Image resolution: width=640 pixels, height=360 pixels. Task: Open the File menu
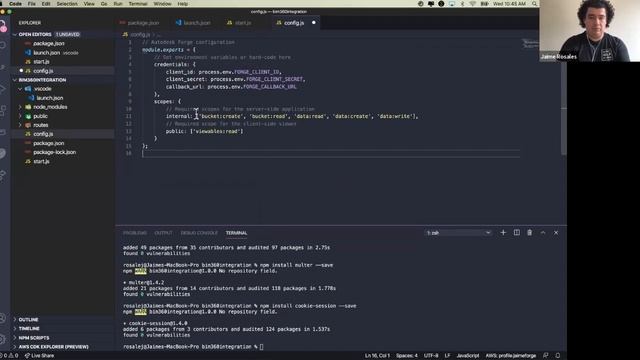point(31,4)
